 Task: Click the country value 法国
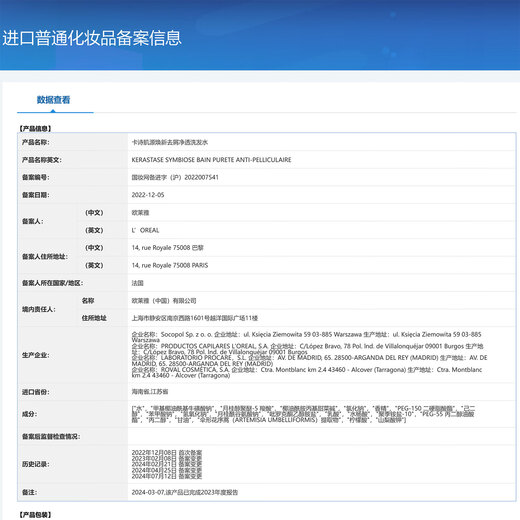(x=137, y=283)
